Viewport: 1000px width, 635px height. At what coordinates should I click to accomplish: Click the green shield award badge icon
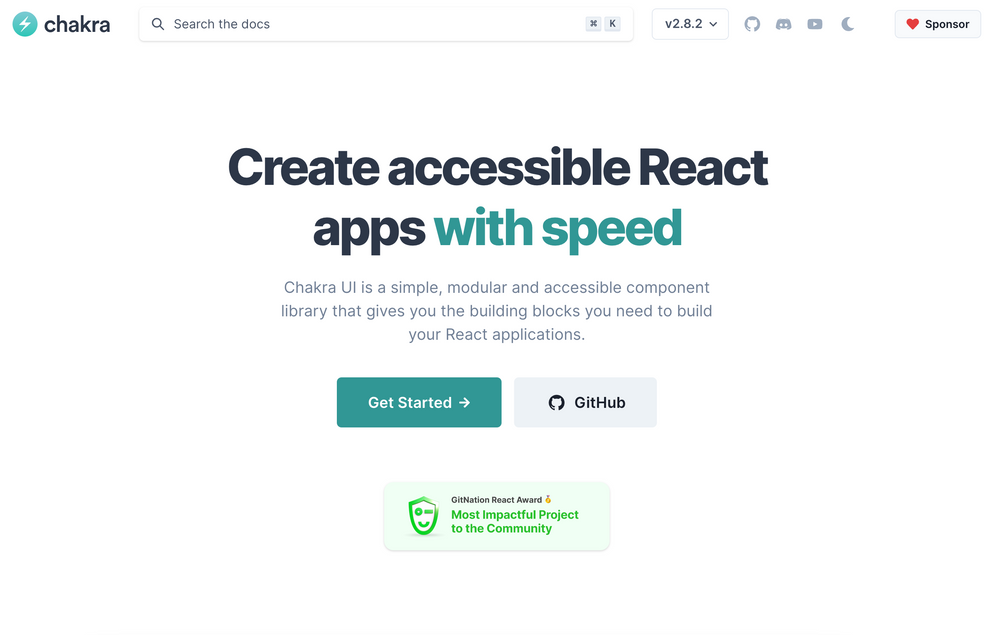(x=422, y=516)
